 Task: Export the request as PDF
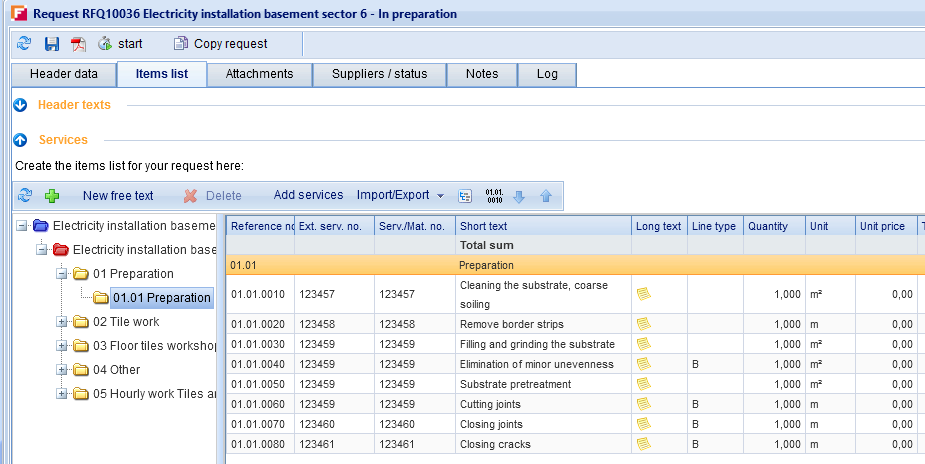[x=78, y=44]
